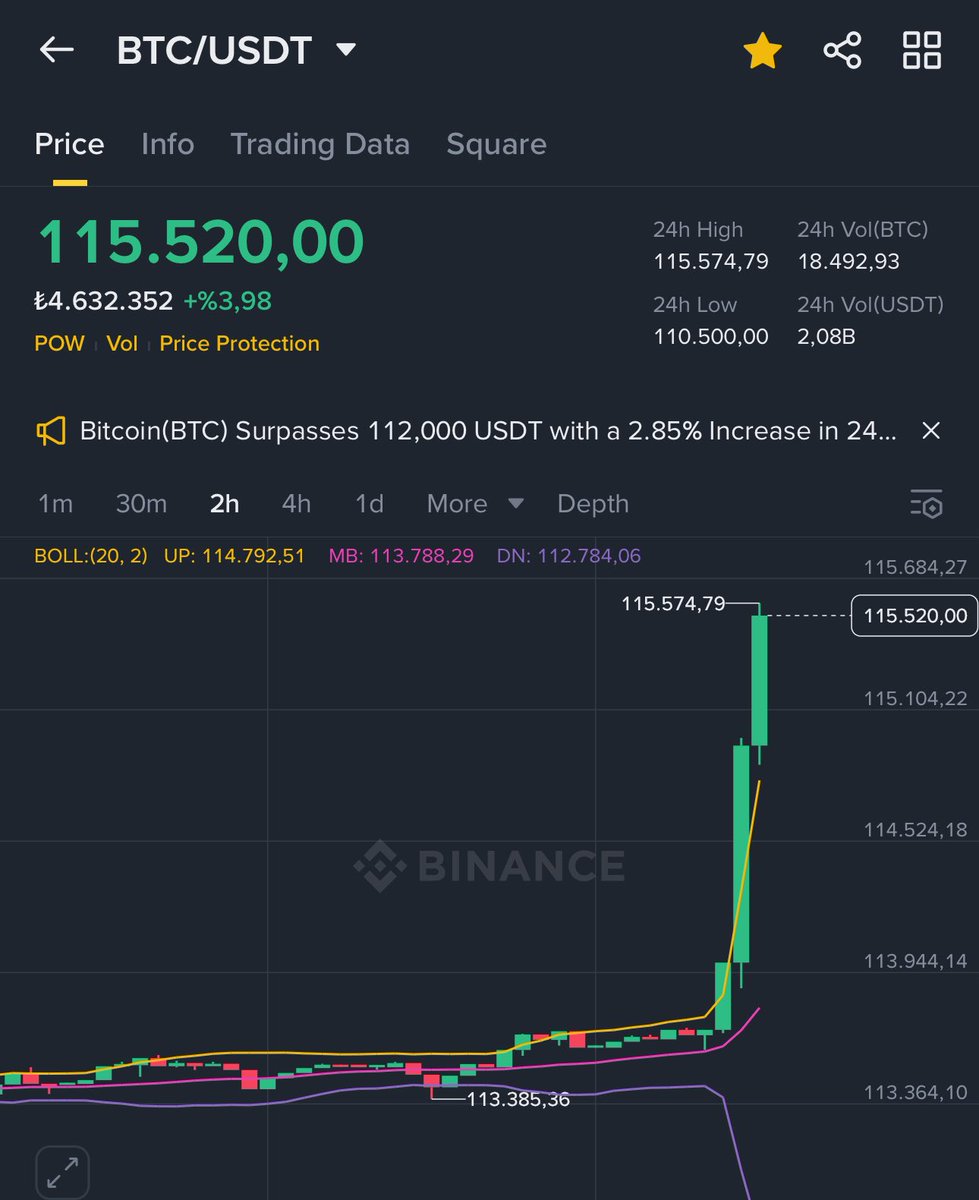Tap the 24h Vol(BTC) value 18.492,93
This screenshot has width=979, height=1200.
(848, 262)
